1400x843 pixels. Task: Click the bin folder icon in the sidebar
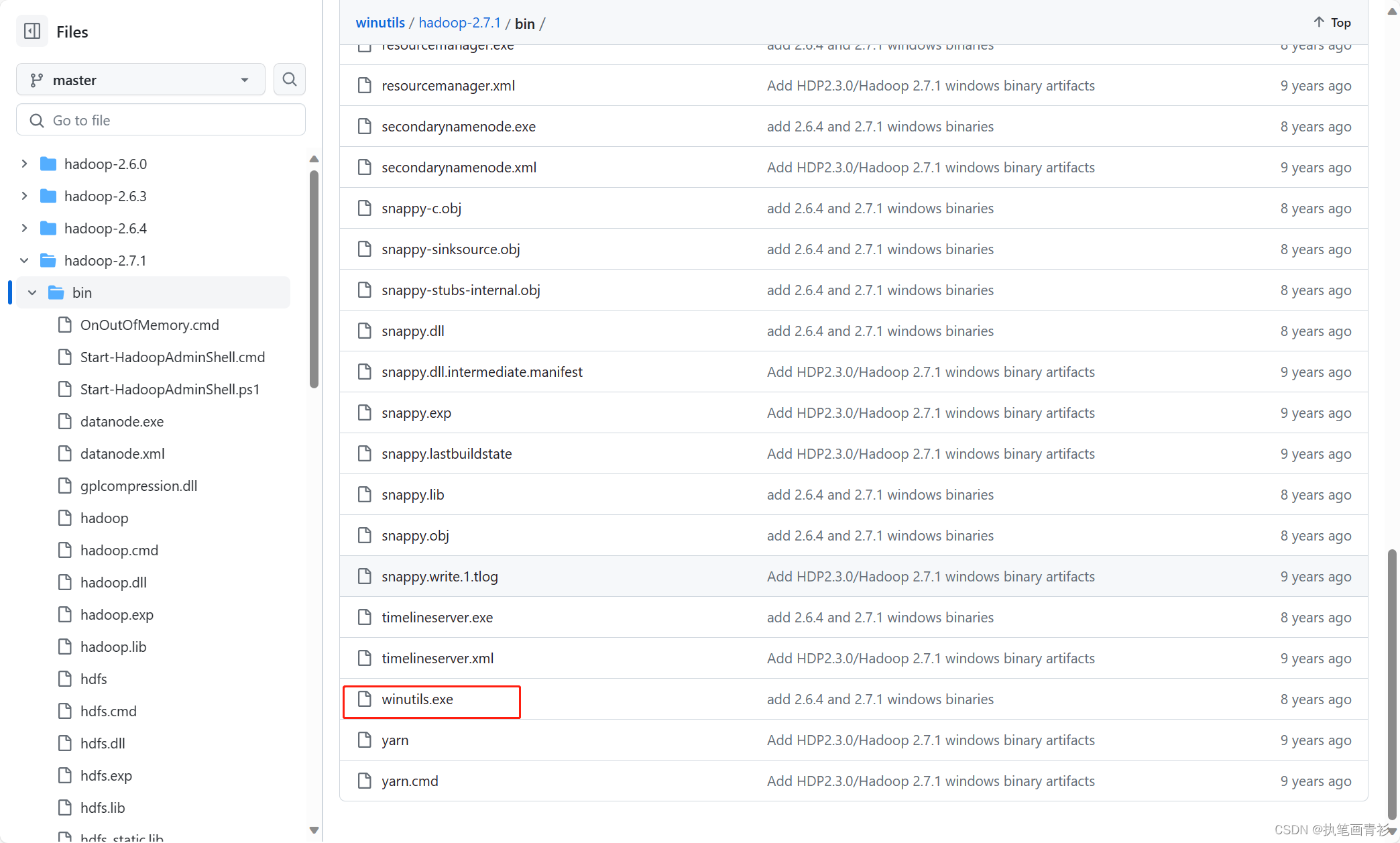point(54,292)
